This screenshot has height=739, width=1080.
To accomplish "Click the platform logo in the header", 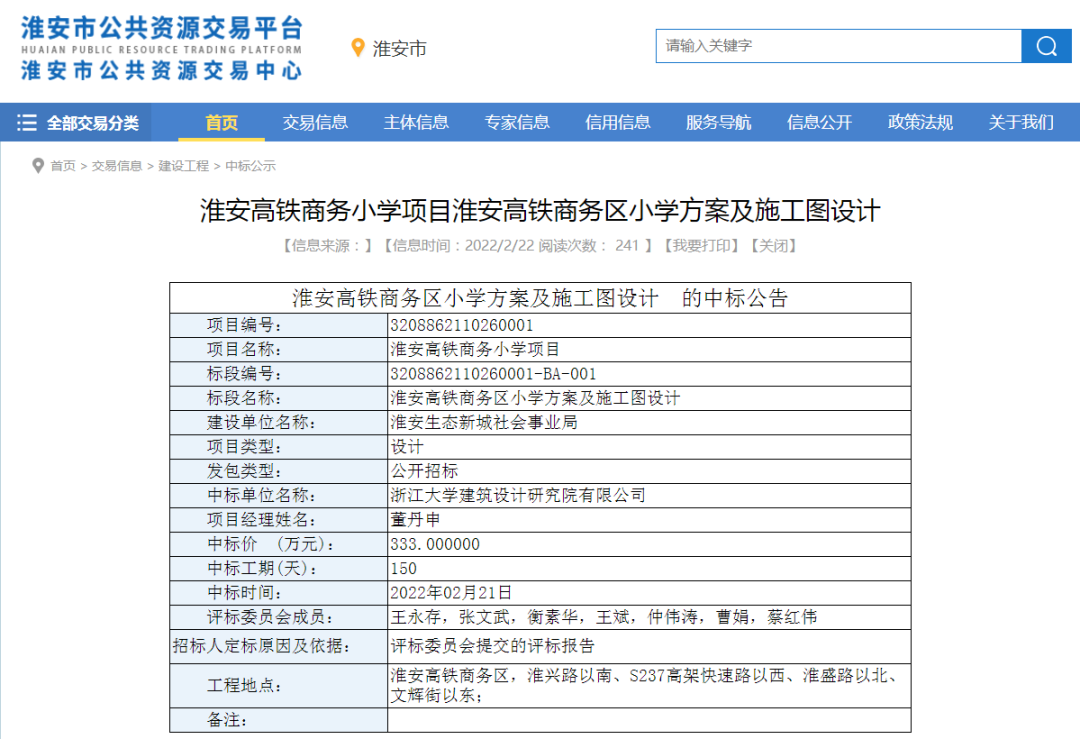I will [161, 48].
